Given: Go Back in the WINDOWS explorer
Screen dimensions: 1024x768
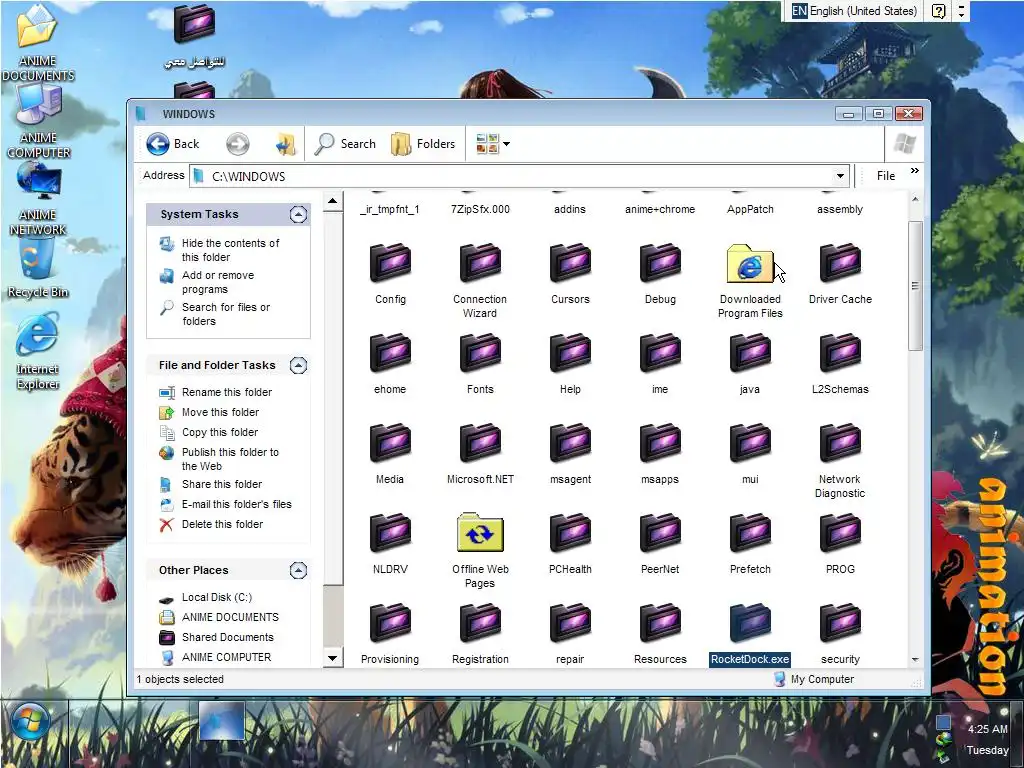Looking at the screenshot, I should click(x=172, y=144).
